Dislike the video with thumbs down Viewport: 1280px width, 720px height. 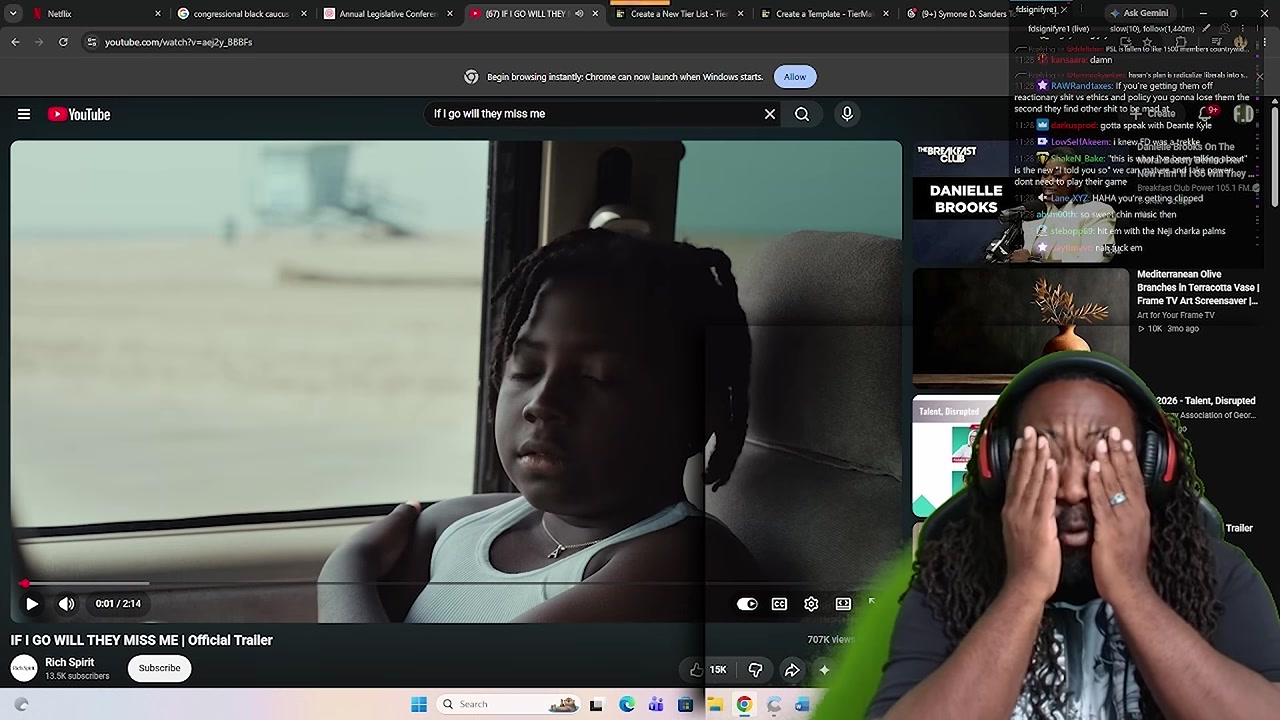755,670
